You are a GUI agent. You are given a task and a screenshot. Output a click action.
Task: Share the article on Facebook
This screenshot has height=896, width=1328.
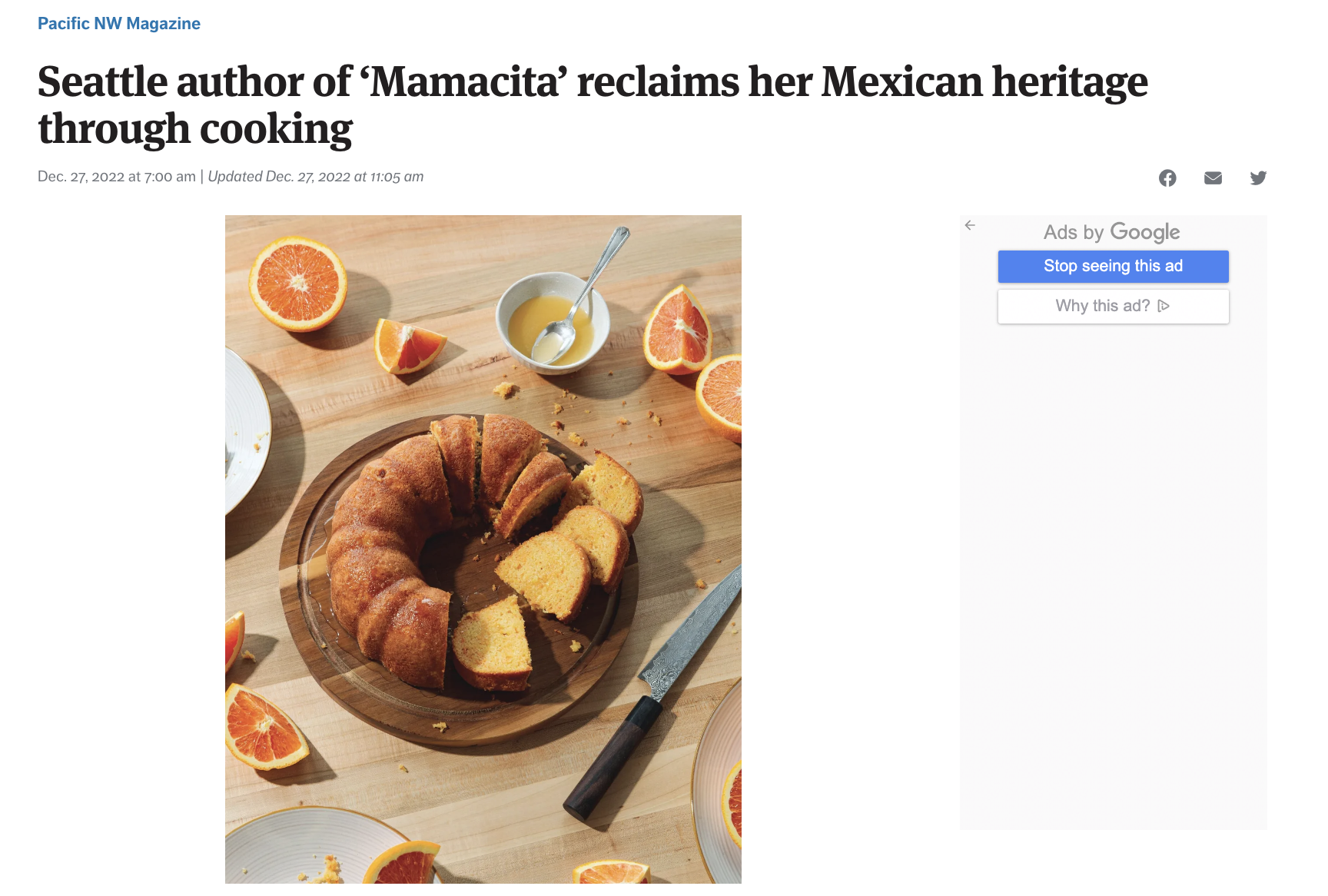pos(1167,178)
